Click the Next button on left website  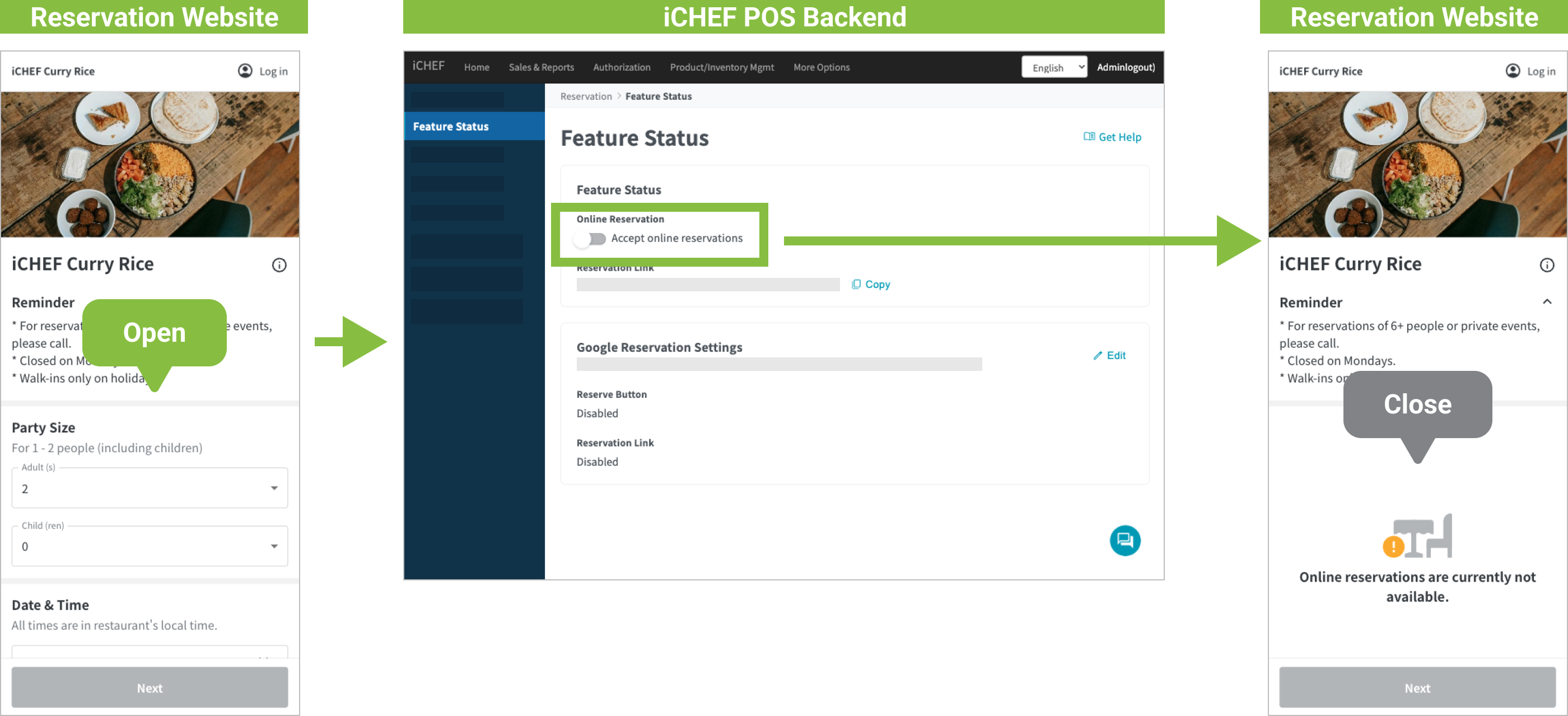[150, 687]
